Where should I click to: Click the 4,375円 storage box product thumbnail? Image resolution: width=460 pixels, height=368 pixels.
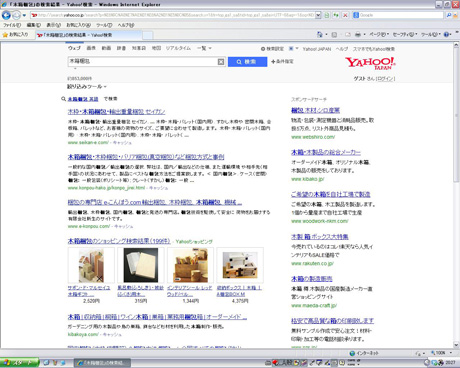240,266
